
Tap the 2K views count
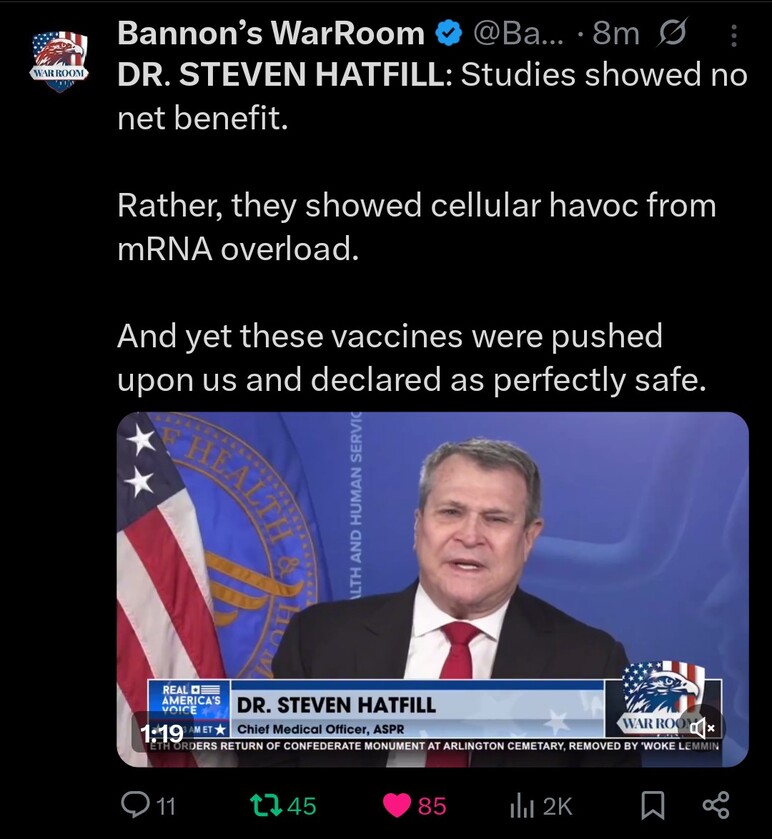pyautogui.click(x=557, y=806)
